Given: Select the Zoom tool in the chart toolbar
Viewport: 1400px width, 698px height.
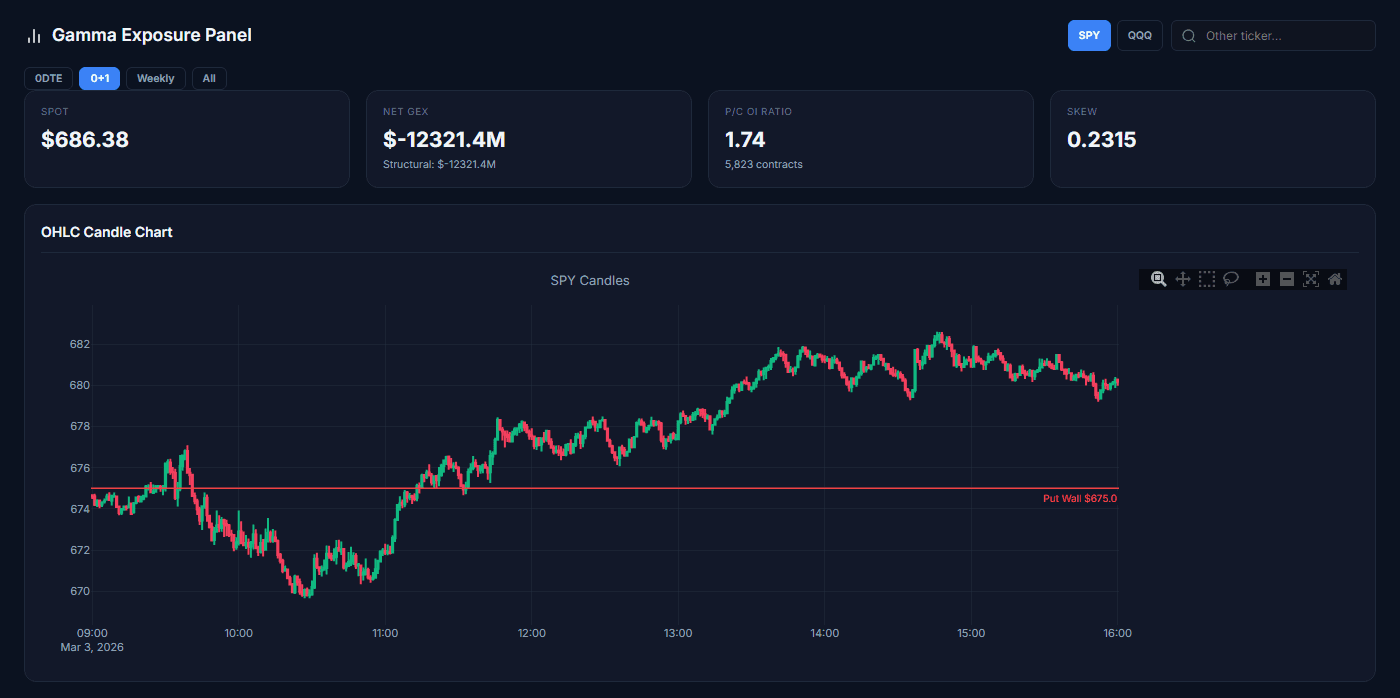Looking at the screenshot, I should click(x=1158, y=279).
